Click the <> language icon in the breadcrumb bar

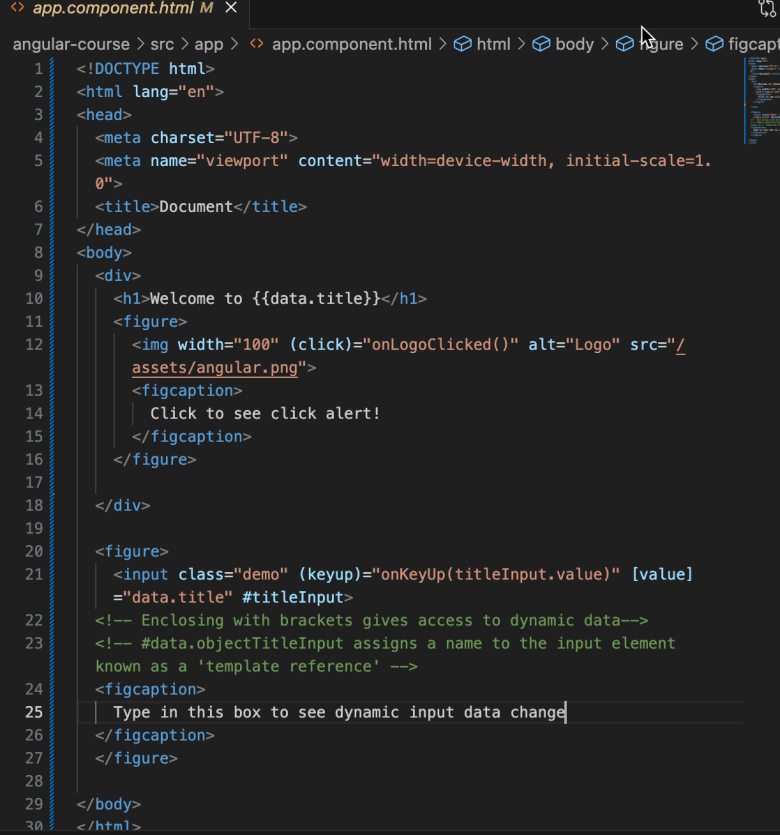257,44
